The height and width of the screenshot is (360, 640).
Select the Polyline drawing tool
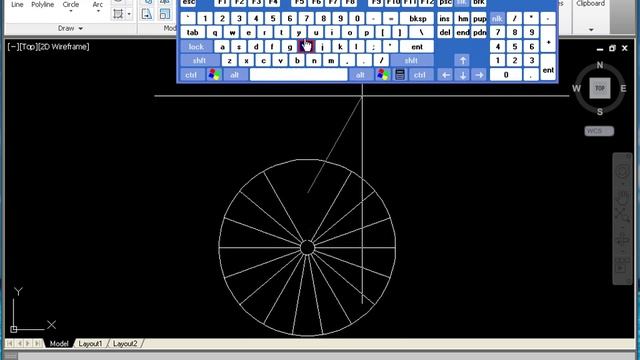point(42,4)
